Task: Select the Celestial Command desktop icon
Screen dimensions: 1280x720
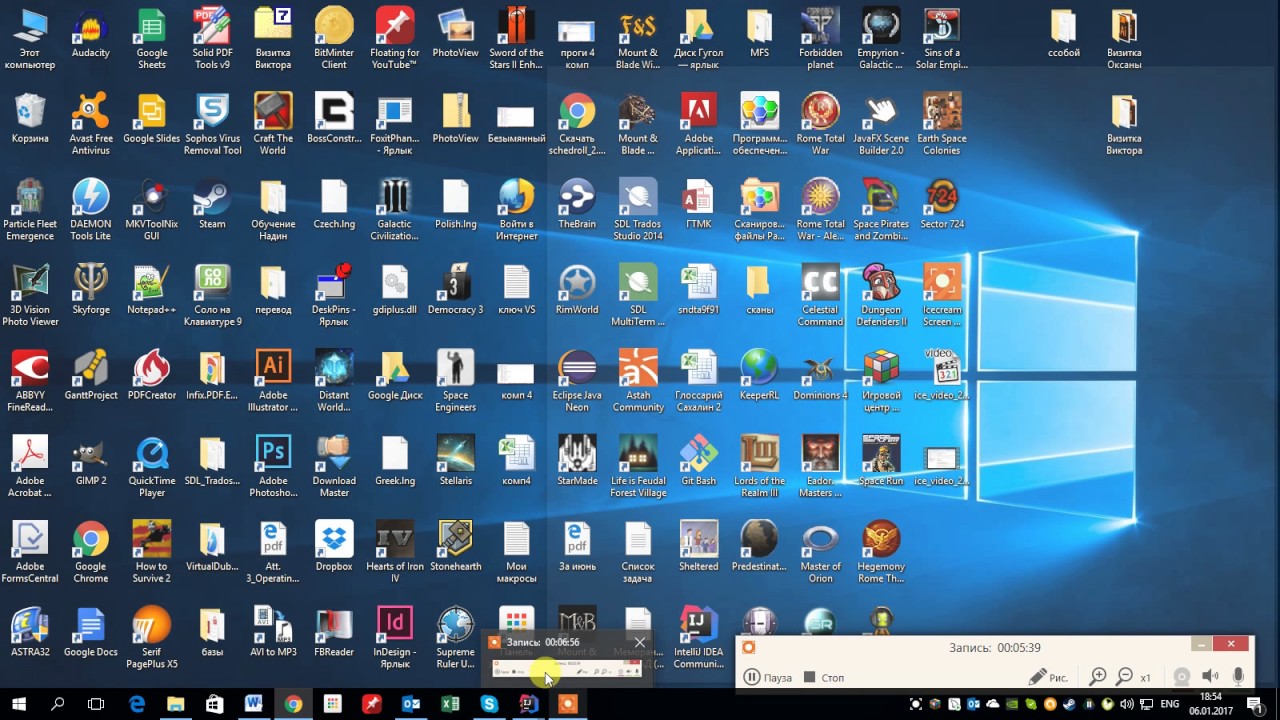Action: click(x=820, y=297)
